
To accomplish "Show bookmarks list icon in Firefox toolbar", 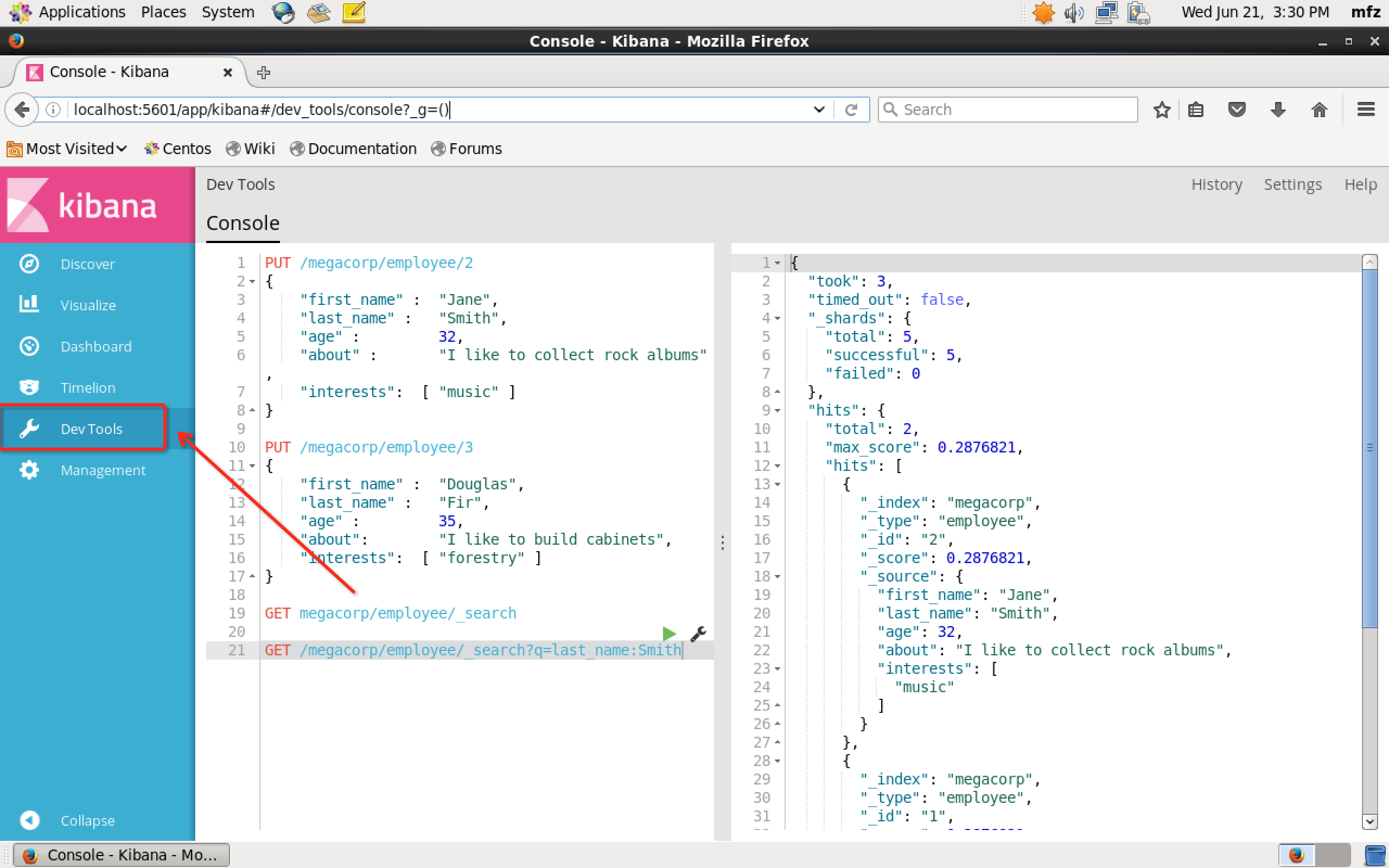I will pyautogui.click(x=1196, y=109).
